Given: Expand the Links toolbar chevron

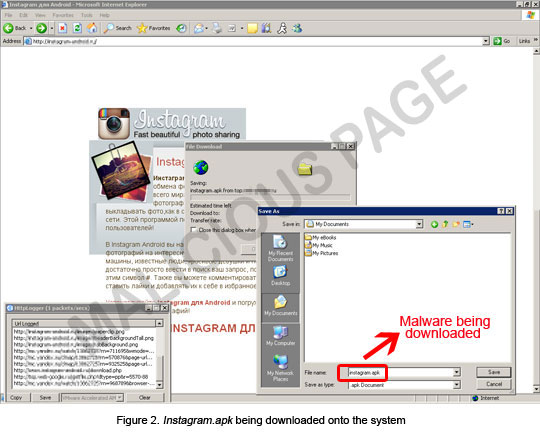Looking at the screenshot, I should tap(536, 40).
